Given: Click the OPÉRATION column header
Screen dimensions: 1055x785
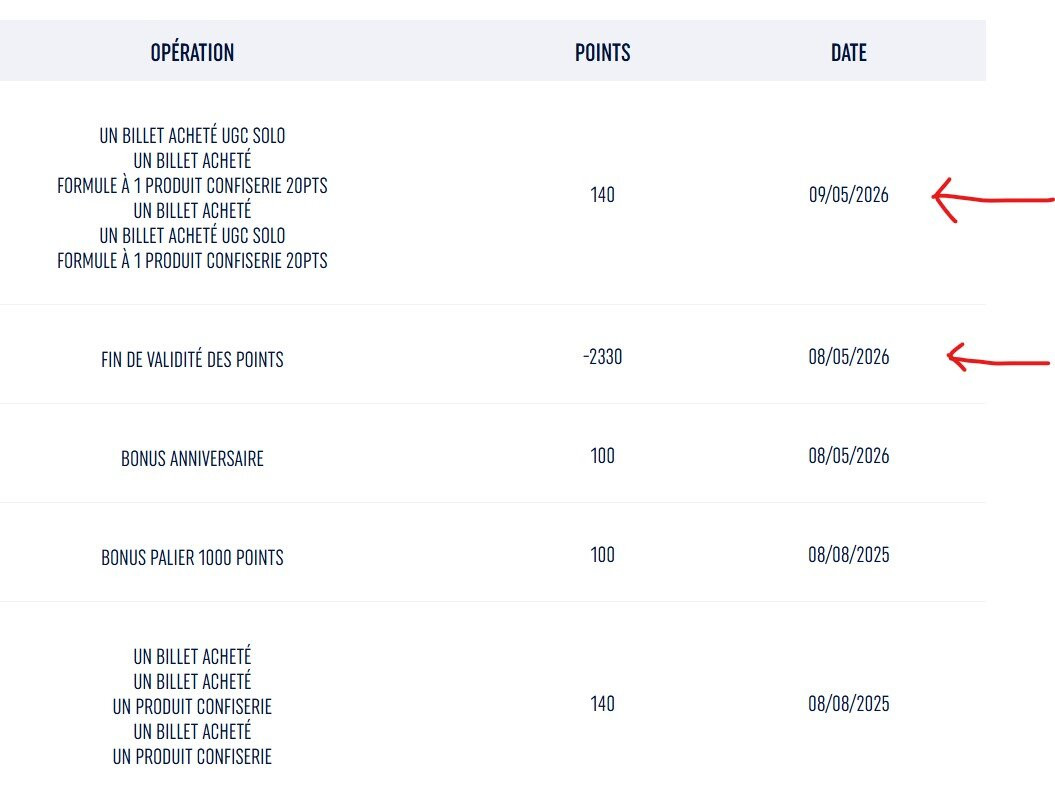Looking at the screenshot, I should pos(192,52).
